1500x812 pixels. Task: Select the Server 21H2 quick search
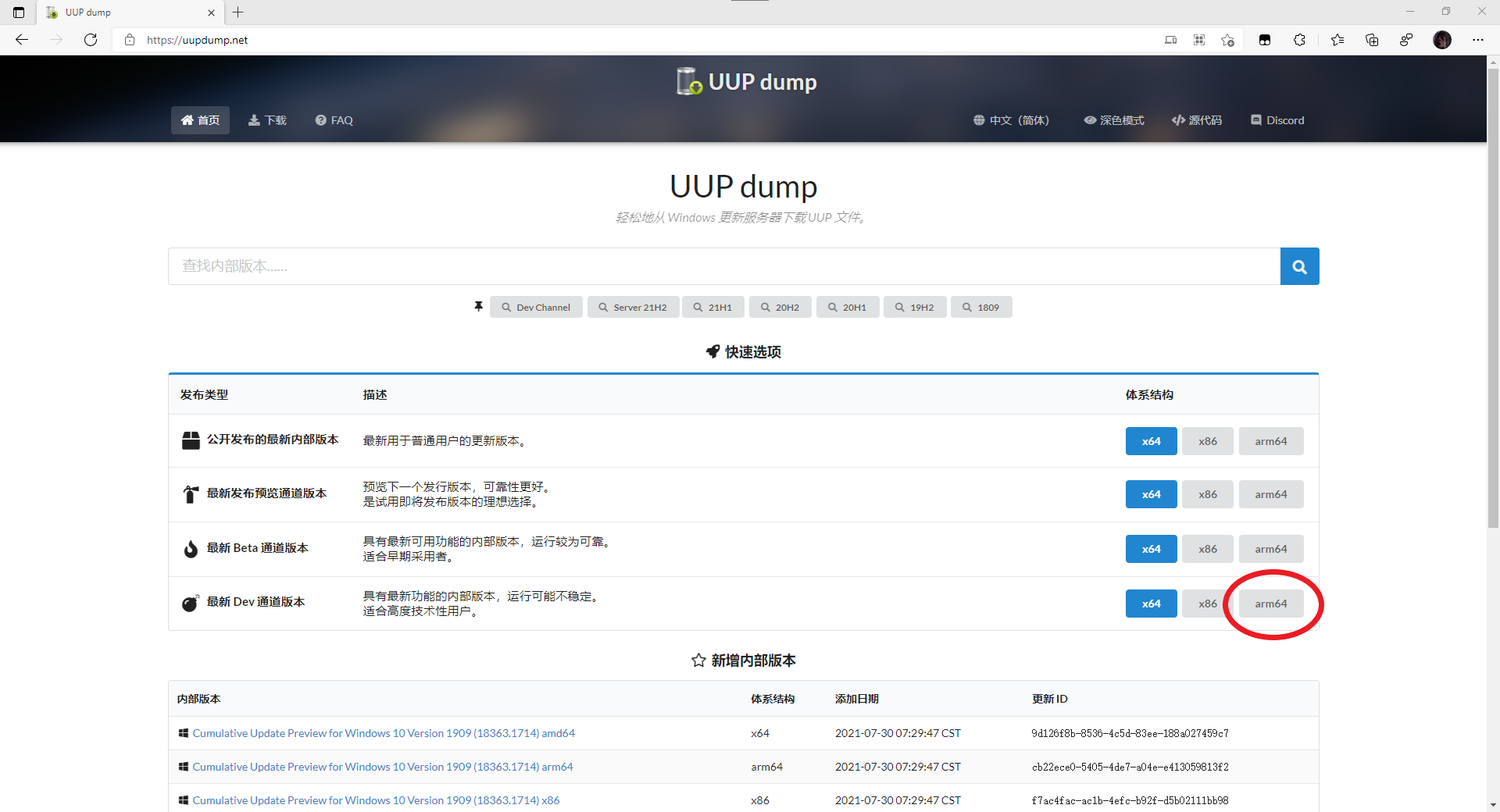tap(633, 307)
